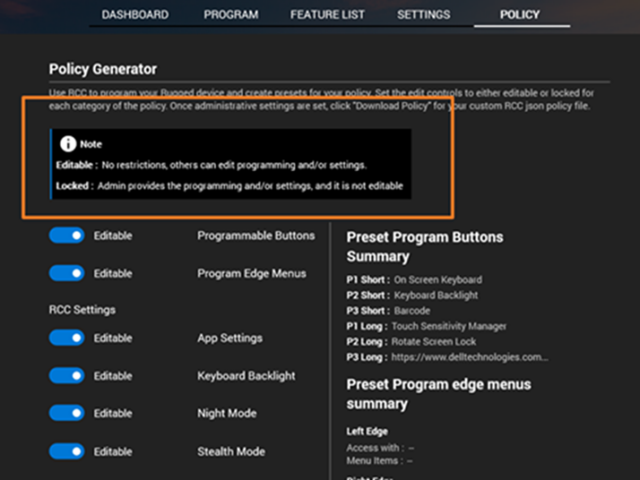
Task: Toggle the Programmable Buttons editable switch
Action: coord(66,236)
